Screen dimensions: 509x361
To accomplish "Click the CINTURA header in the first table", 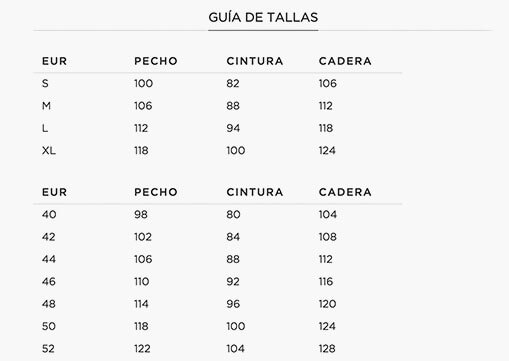I will pyautogui.click(x=255, y=61).
